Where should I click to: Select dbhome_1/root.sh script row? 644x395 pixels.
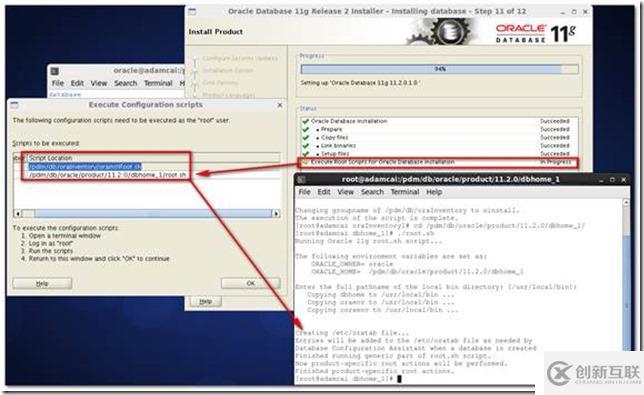pos(107,175)
